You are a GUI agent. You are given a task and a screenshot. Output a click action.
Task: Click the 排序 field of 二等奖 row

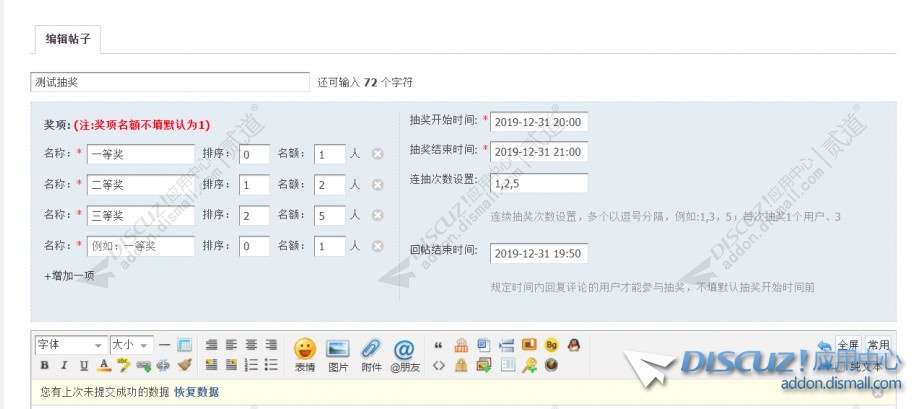(x=254, y=185)
